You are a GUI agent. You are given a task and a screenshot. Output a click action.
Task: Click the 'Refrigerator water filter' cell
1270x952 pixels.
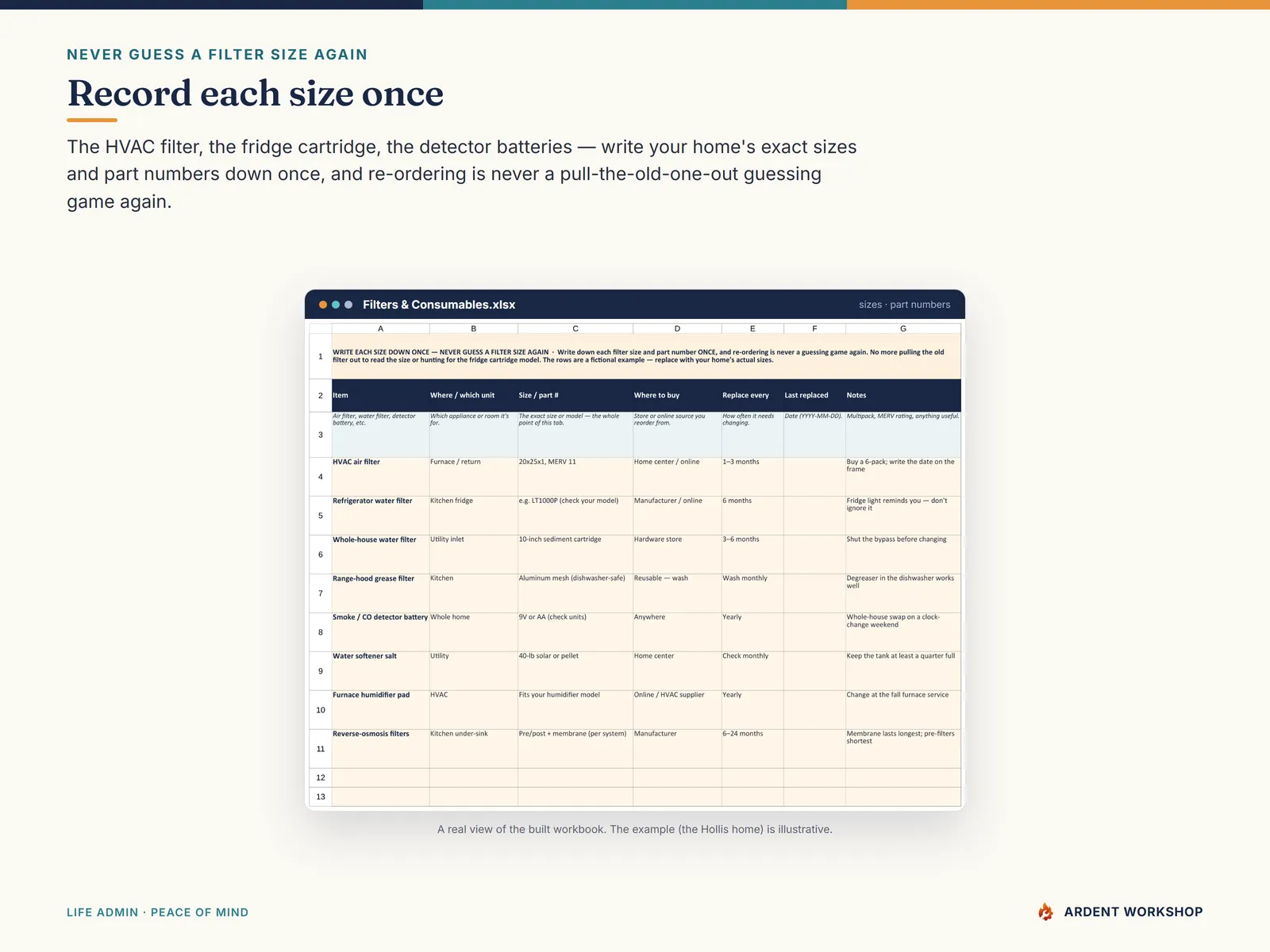tap(381, 516)
